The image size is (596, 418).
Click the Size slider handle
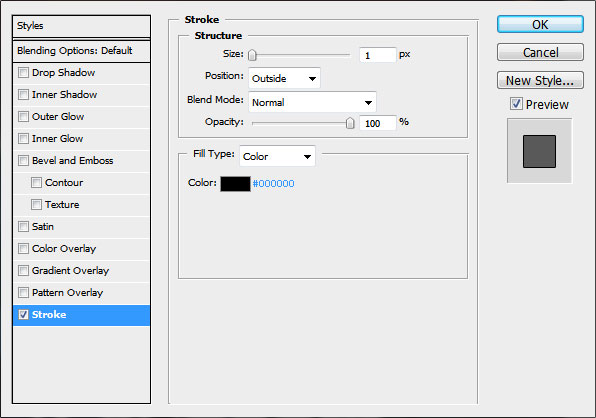tap(252, 55)
